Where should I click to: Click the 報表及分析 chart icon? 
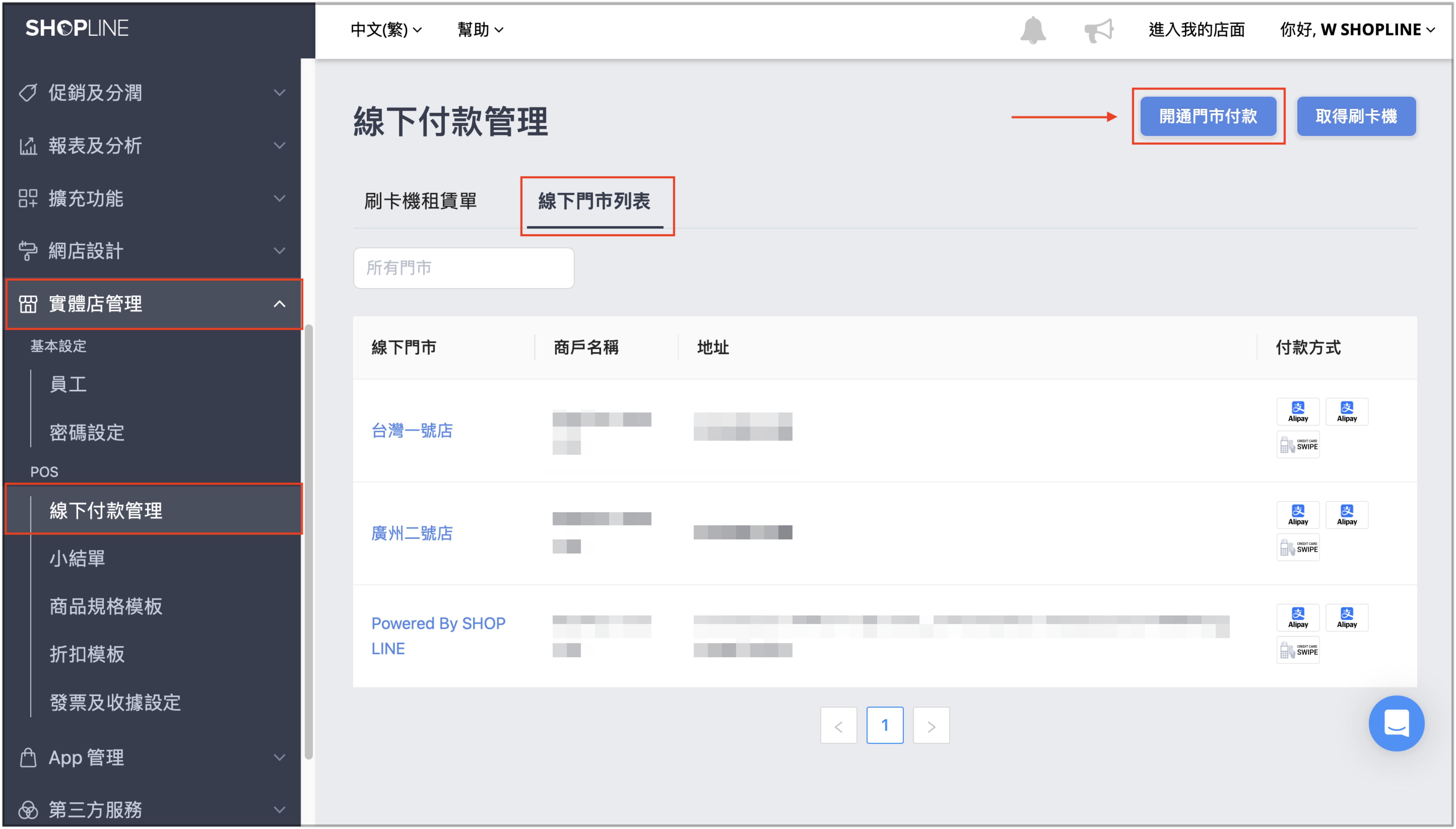pos(28,146)
